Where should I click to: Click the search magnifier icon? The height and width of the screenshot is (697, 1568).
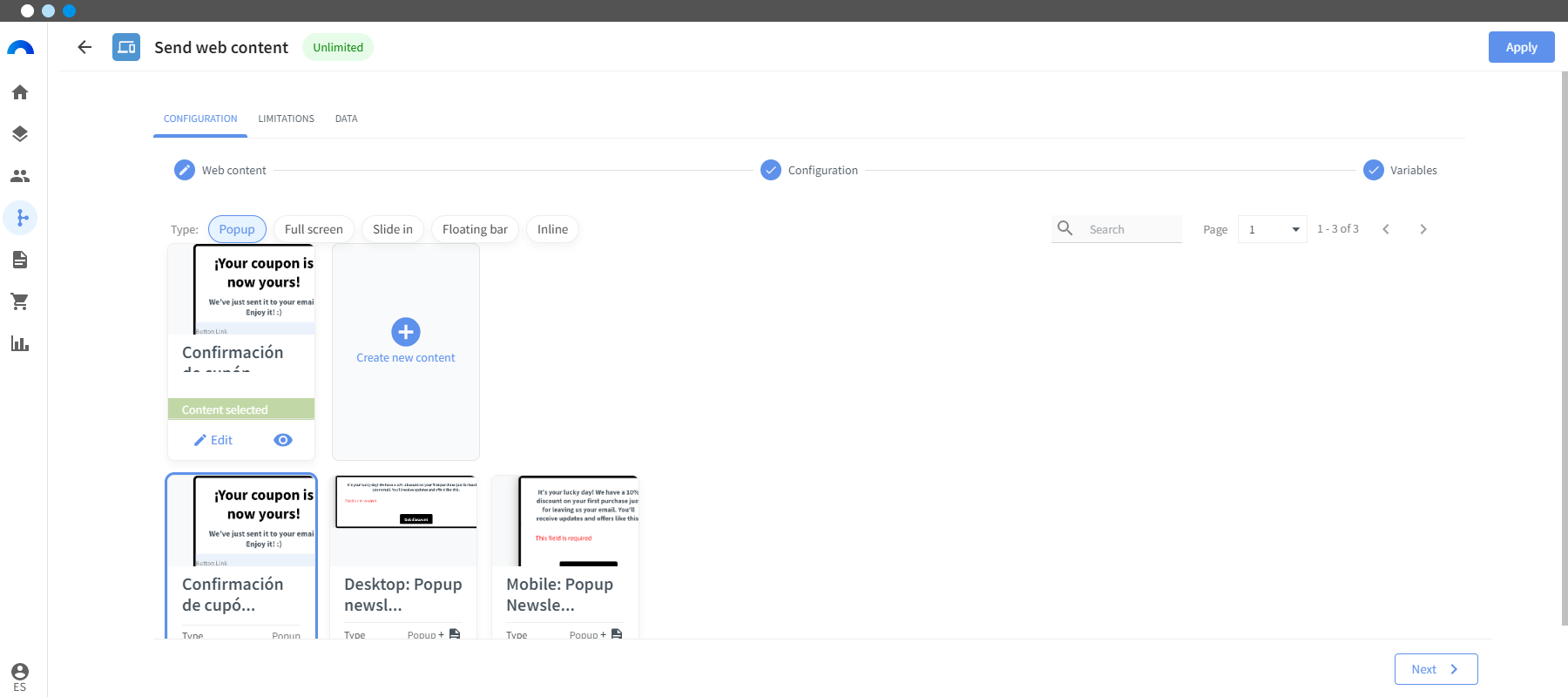point(1064,228)
